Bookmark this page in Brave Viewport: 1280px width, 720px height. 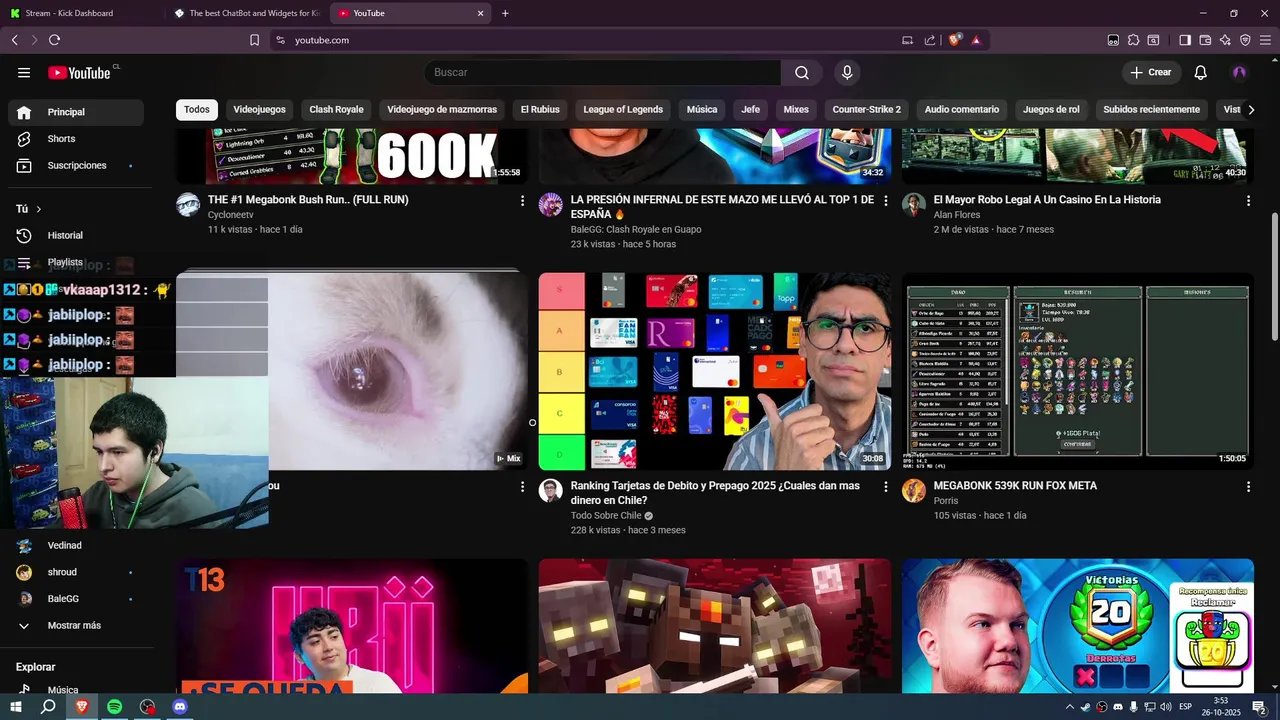(x=254, y=40)
